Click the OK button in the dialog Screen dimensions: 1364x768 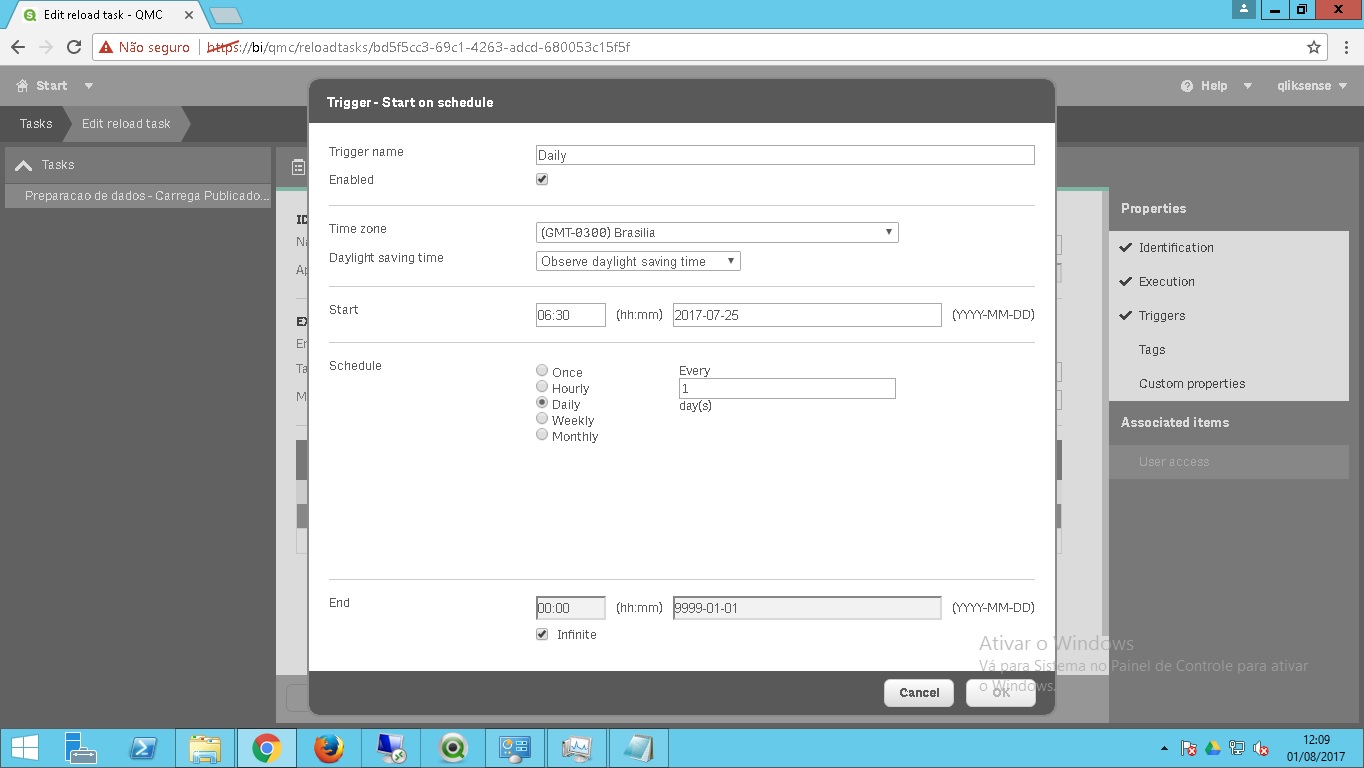(1001, 693)
